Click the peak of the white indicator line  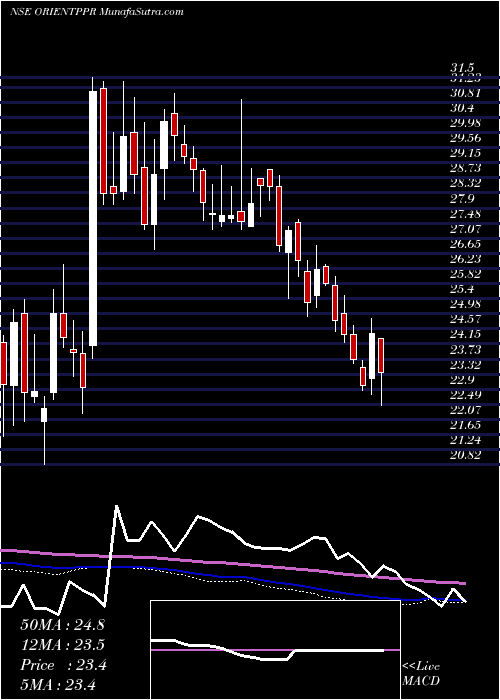coord(117,506)
